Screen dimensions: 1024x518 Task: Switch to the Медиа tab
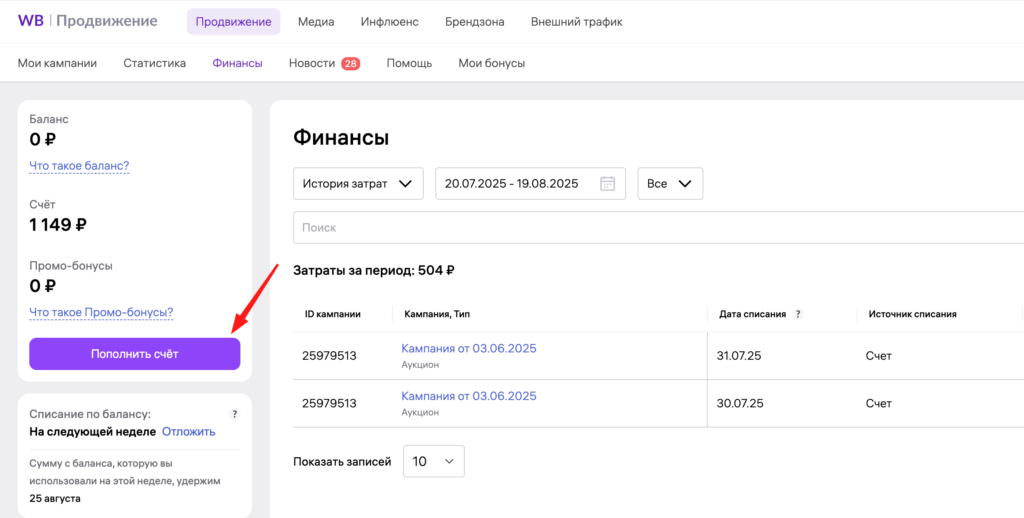pyautogui.click(x=316, y=22)
